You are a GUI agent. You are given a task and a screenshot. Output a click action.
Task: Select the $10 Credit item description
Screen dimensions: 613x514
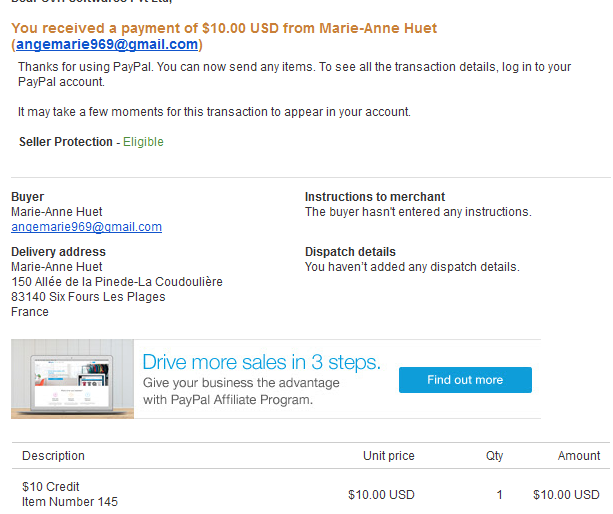(x=50, y=487)
